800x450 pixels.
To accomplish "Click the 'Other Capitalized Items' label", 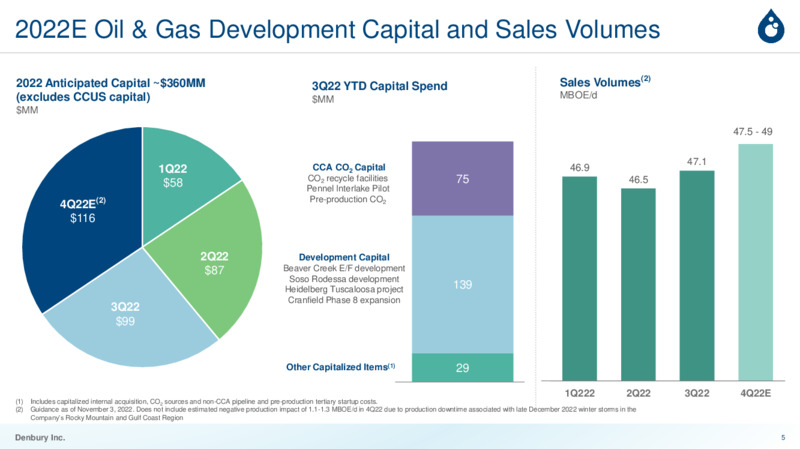I will pyautogui.click(x=340, y=367).
